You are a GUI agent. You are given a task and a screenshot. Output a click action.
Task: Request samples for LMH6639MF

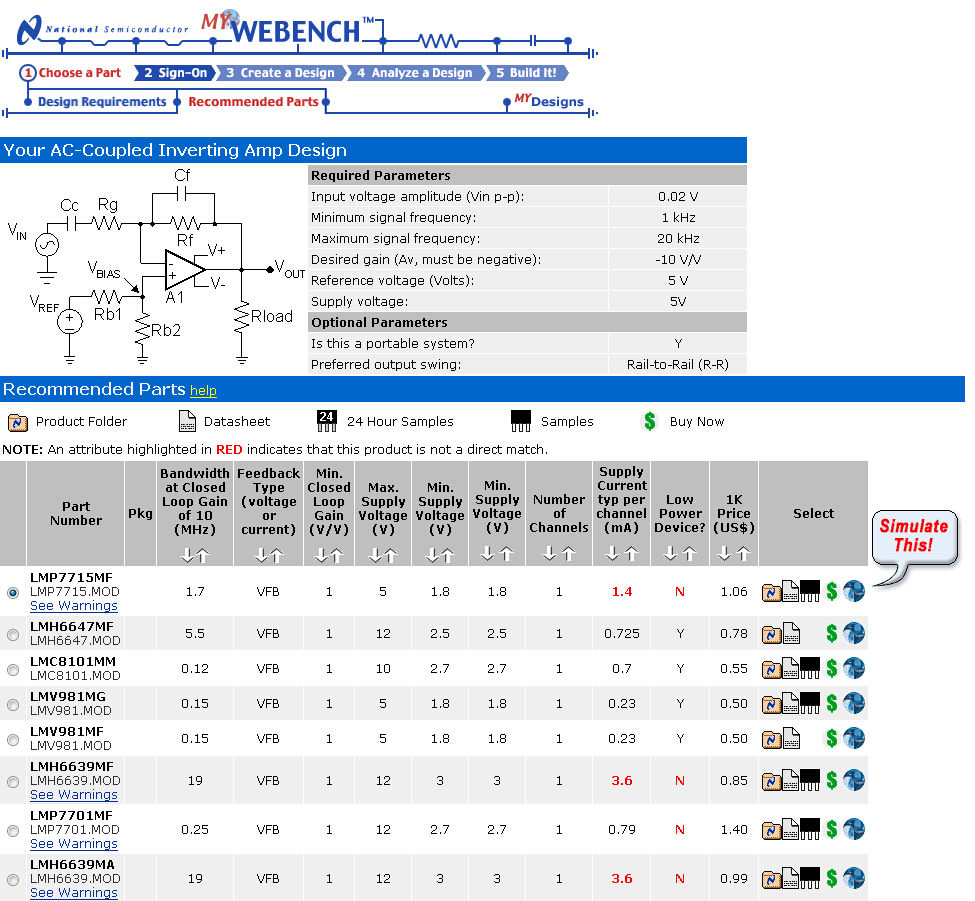810,780
